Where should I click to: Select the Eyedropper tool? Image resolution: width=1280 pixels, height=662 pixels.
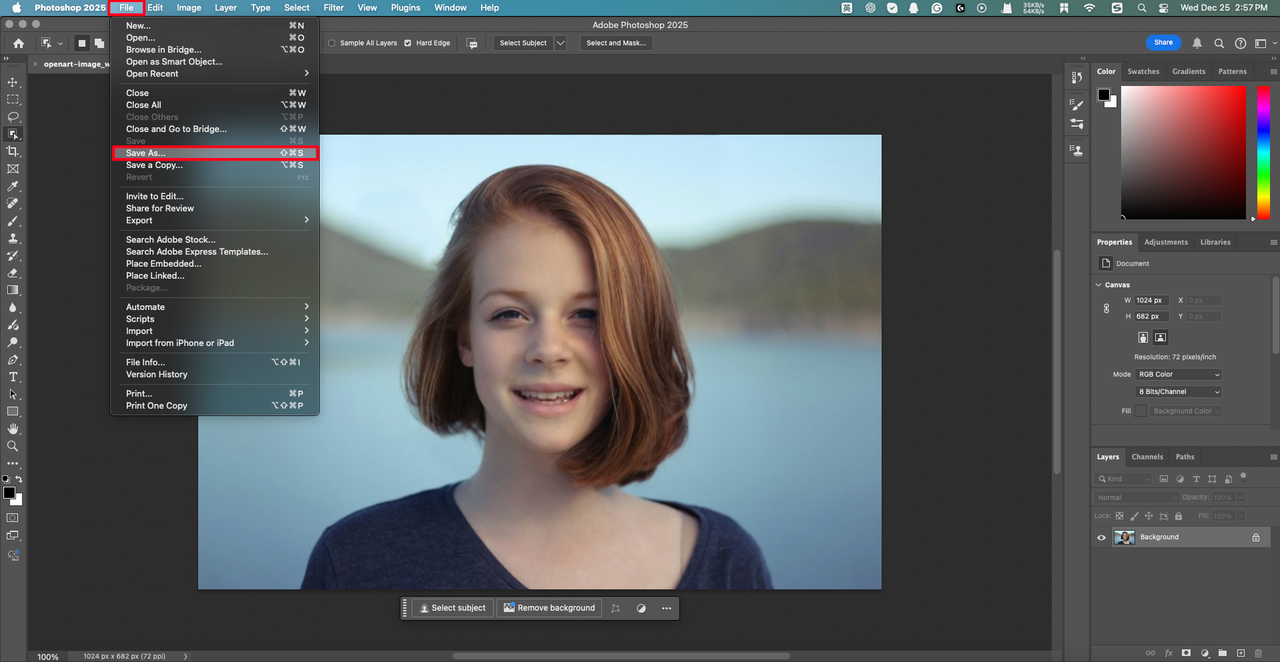tap(13, 186)
